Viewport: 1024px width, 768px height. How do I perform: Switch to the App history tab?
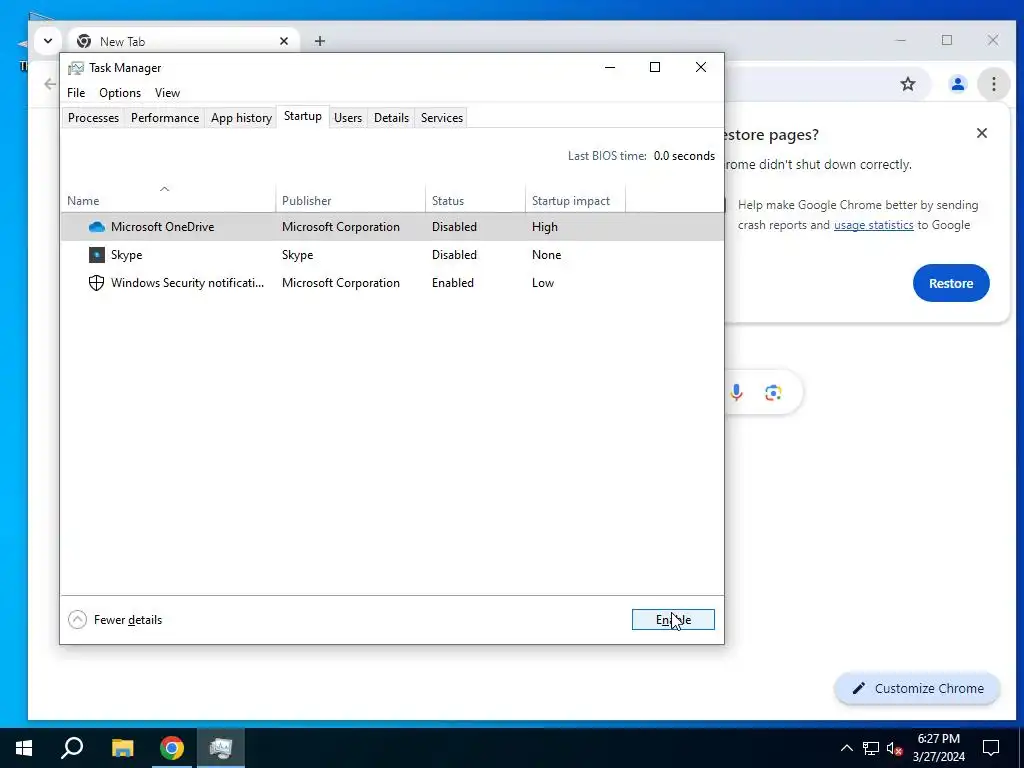(241, 118)
